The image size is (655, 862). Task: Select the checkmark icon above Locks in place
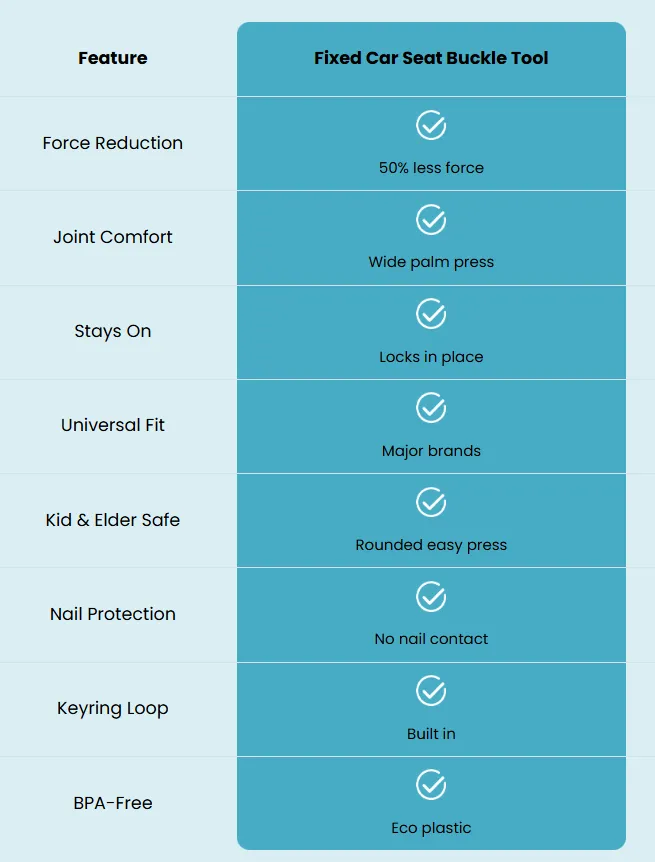[x=431, y=314]
